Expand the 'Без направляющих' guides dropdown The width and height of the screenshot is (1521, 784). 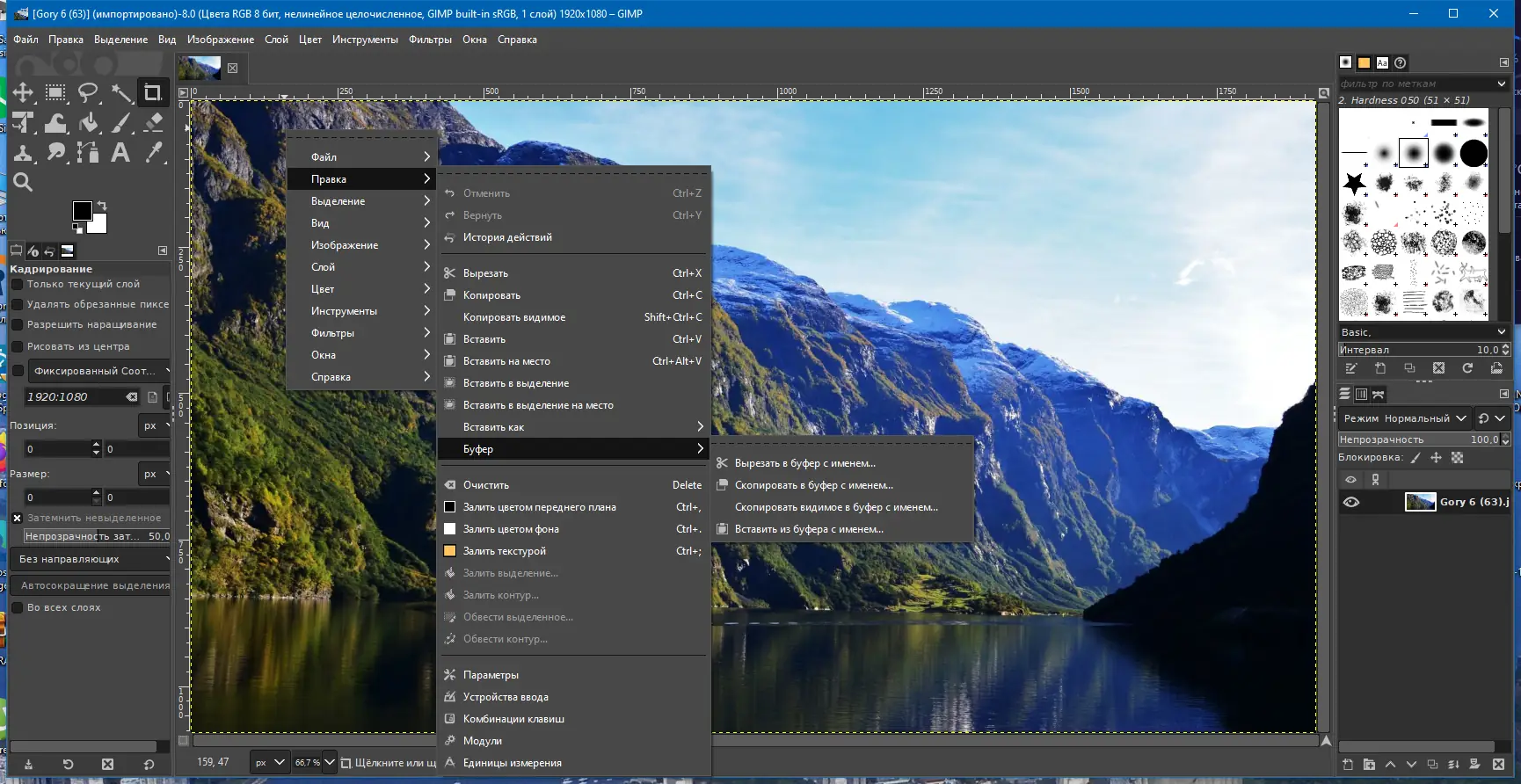coord(92,559)
